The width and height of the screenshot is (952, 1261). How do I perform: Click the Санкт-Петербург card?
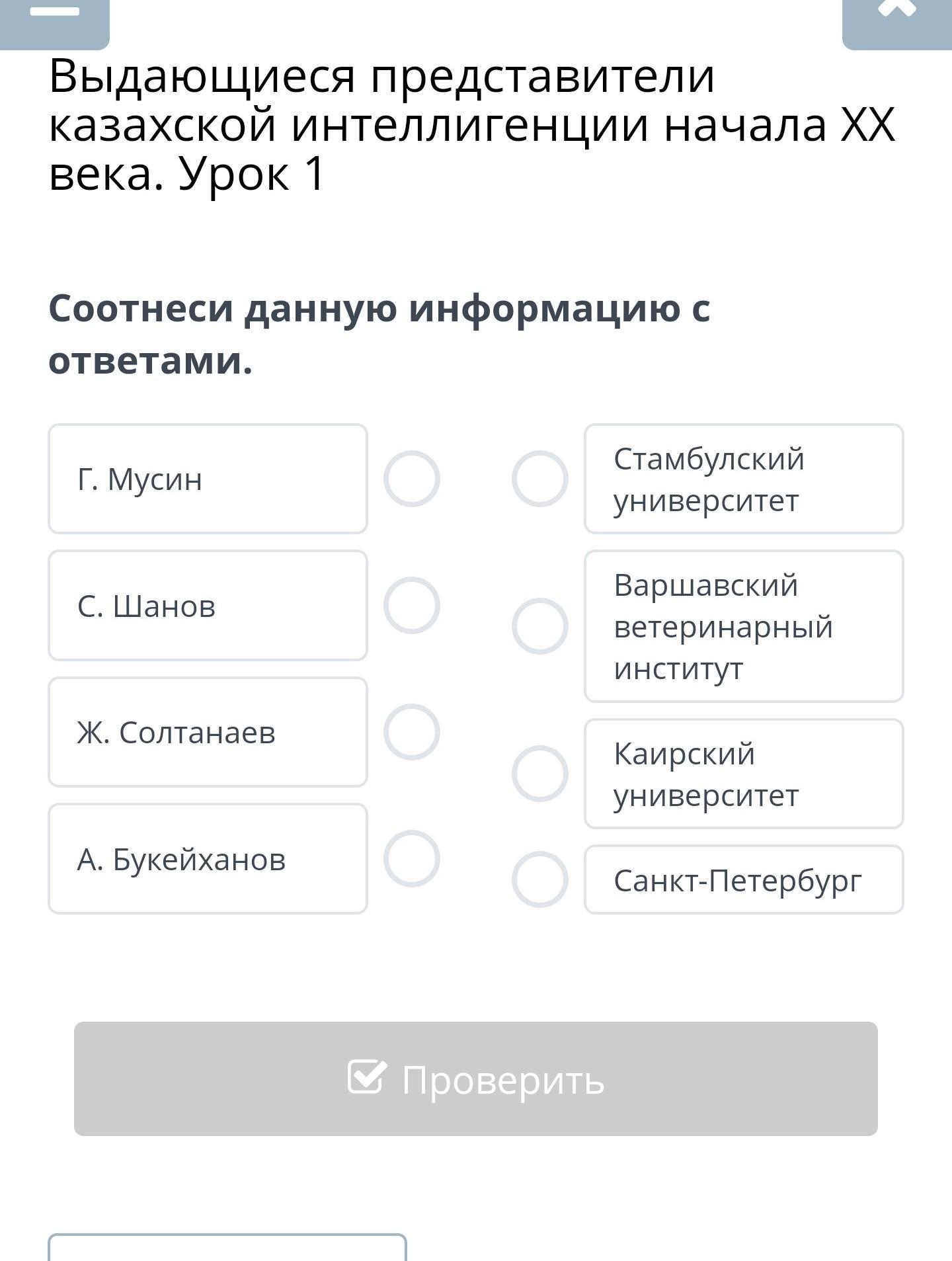(744, 879)
